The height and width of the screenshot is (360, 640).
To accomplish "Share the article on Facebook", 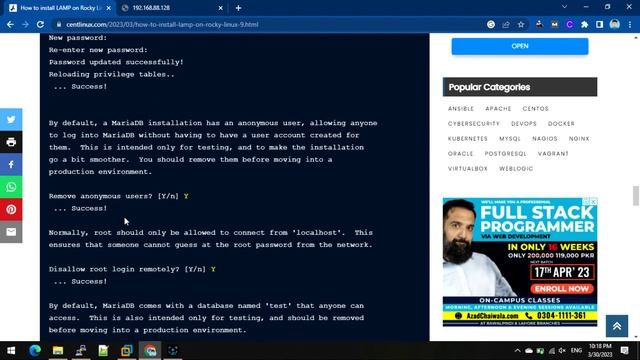I will tap(11, 164).
